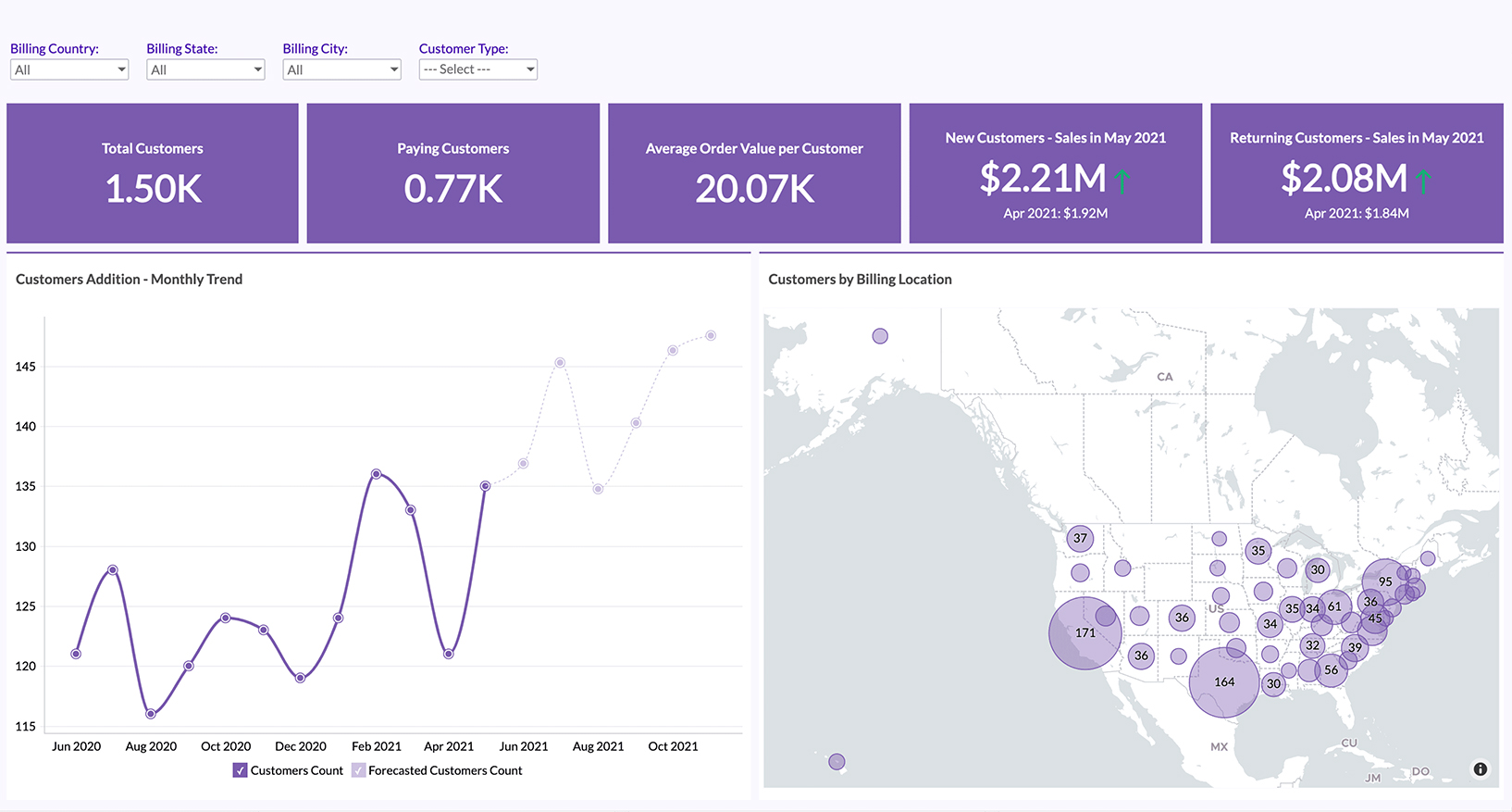1512x812 pixels.
Task: Open the Customer Type select dropdown
Action: pos(477,69)
